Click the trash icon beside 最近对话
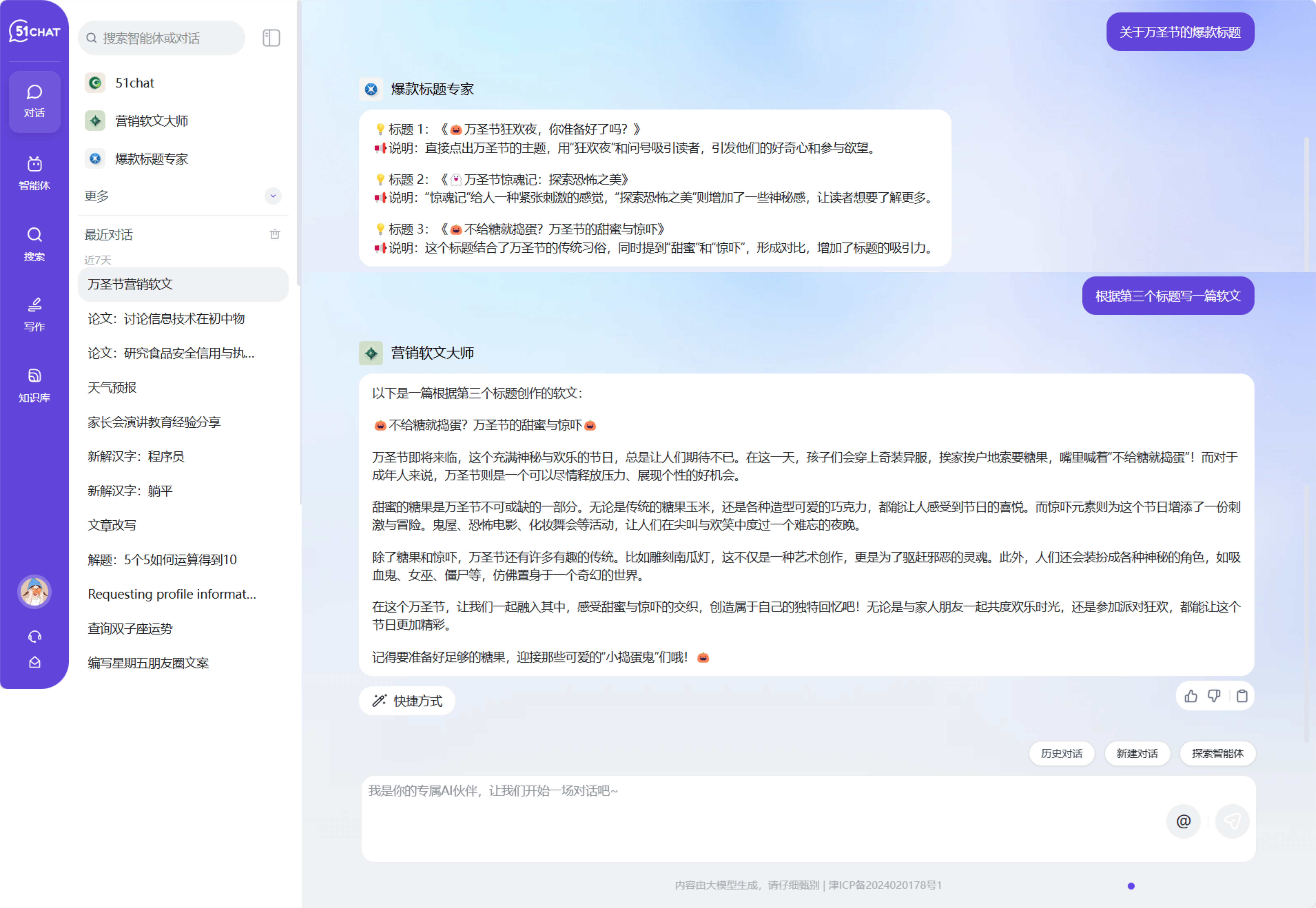The height and width of the screenshot is (908, 1316). click(275, 234)
